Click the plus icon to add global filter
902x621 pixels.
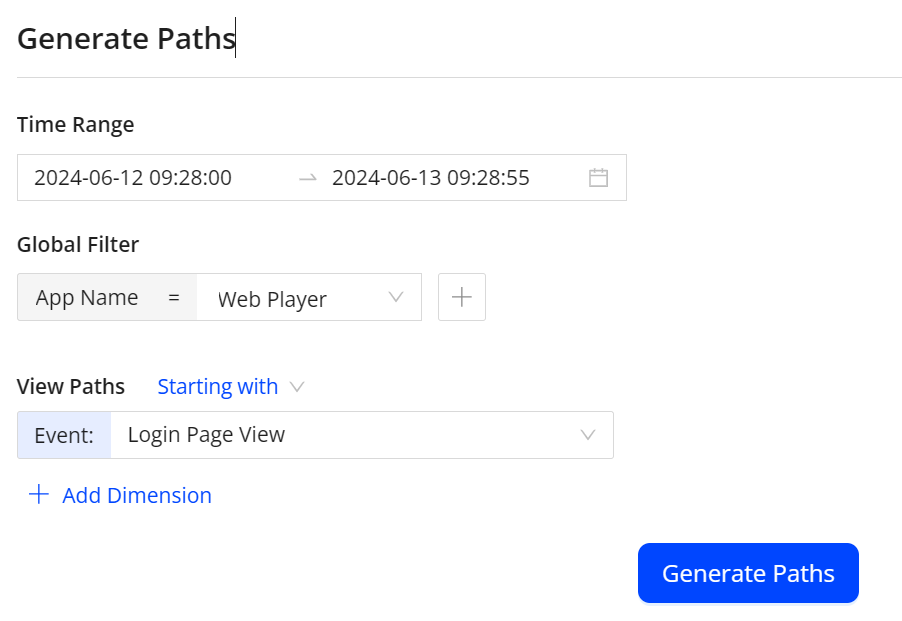click(462, 297)
